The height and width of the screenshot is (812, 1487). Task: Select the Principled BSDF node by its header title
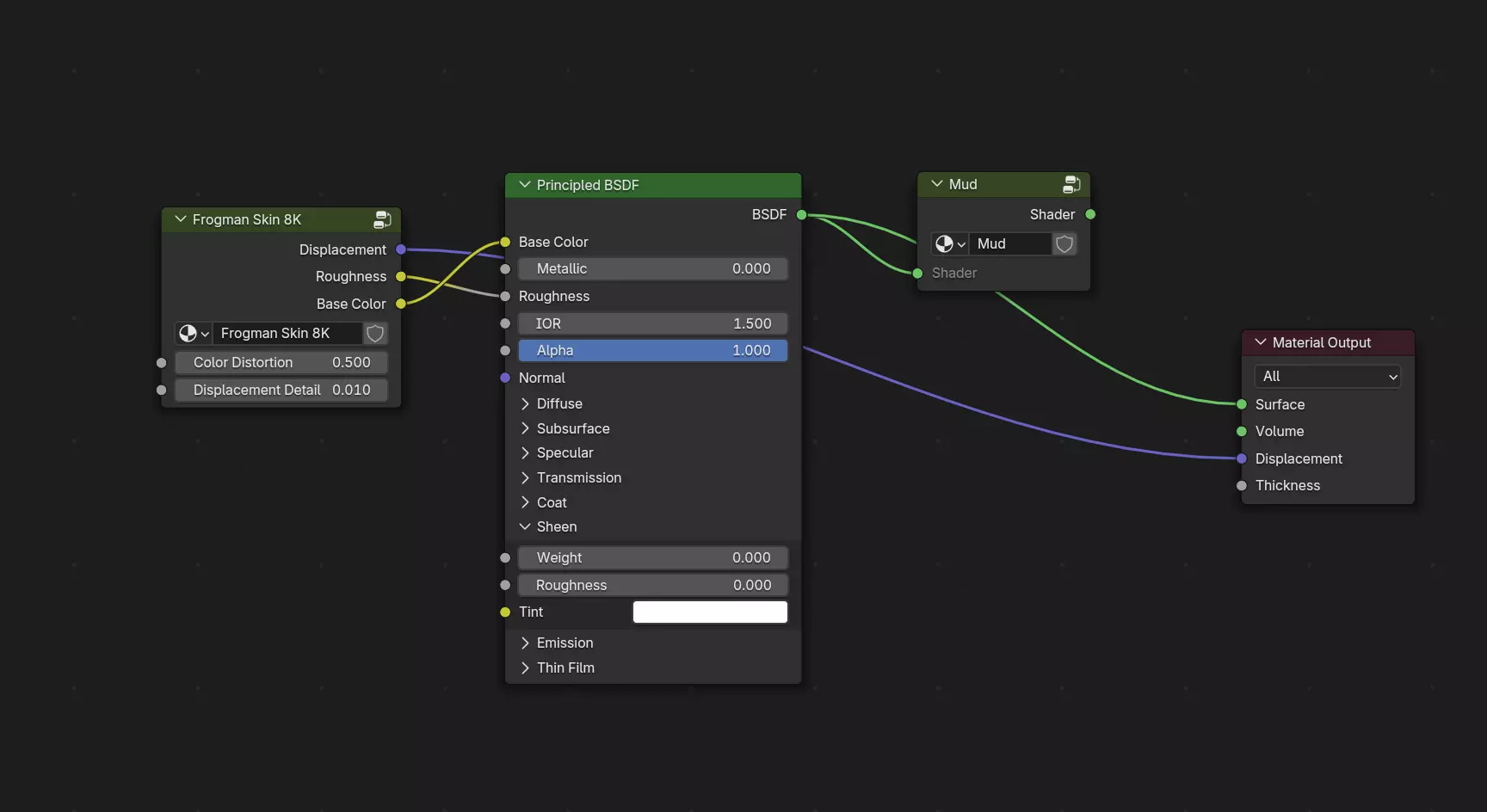(x=588, y=186)
